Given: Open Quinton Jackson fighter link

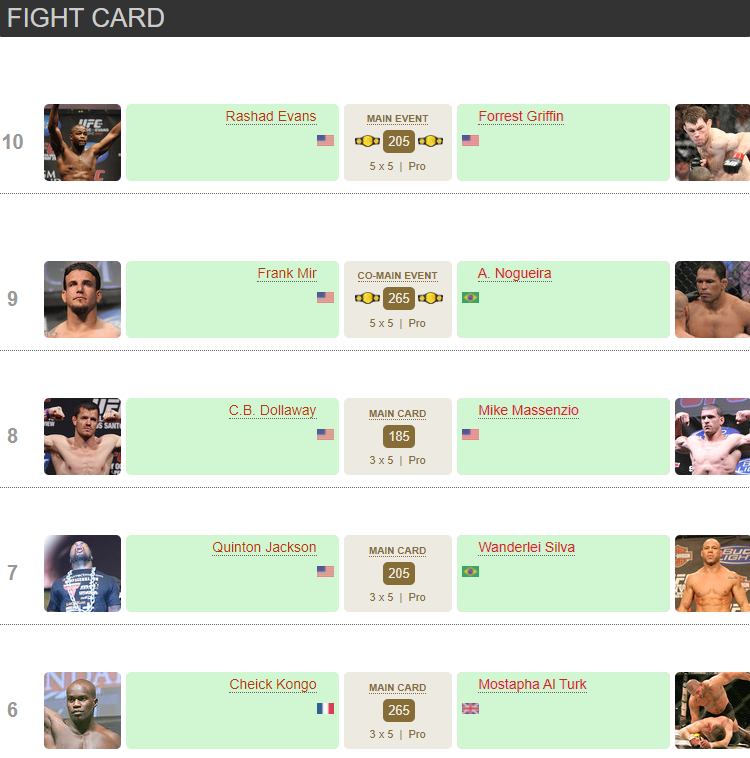Looking at the screenshot, I should 264,547.
